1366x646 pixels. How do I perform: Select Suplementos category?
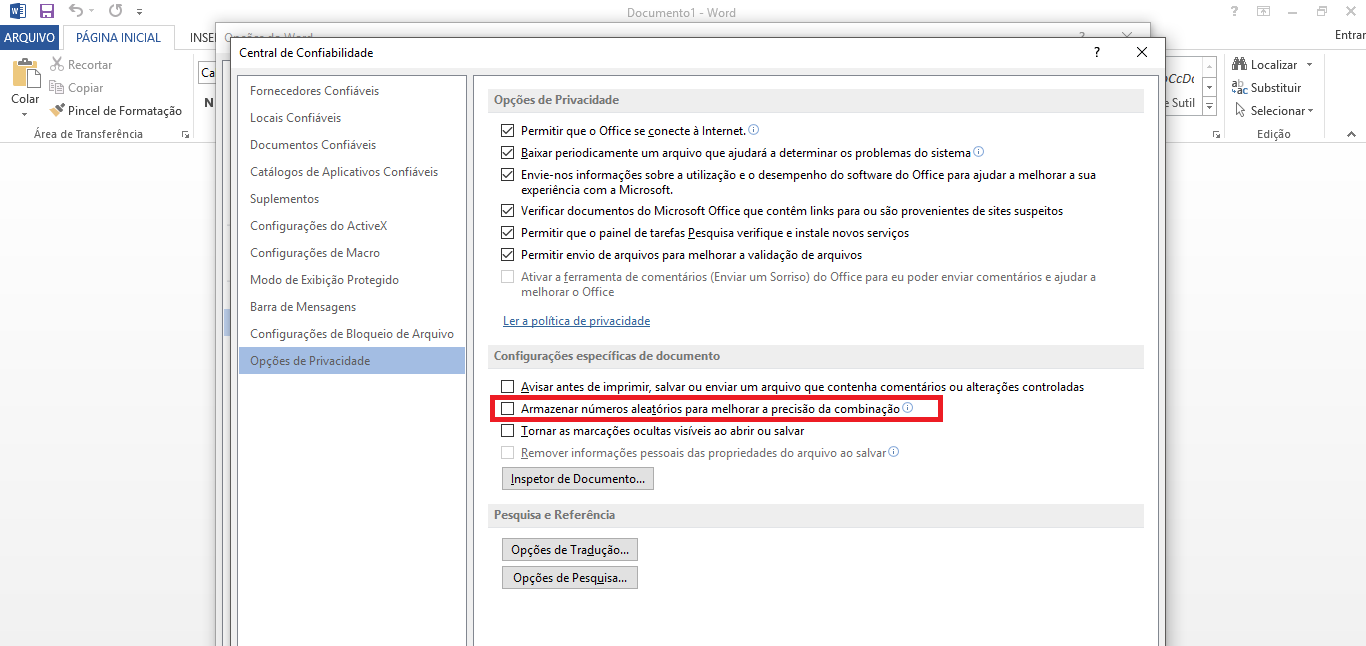(352, 199)
